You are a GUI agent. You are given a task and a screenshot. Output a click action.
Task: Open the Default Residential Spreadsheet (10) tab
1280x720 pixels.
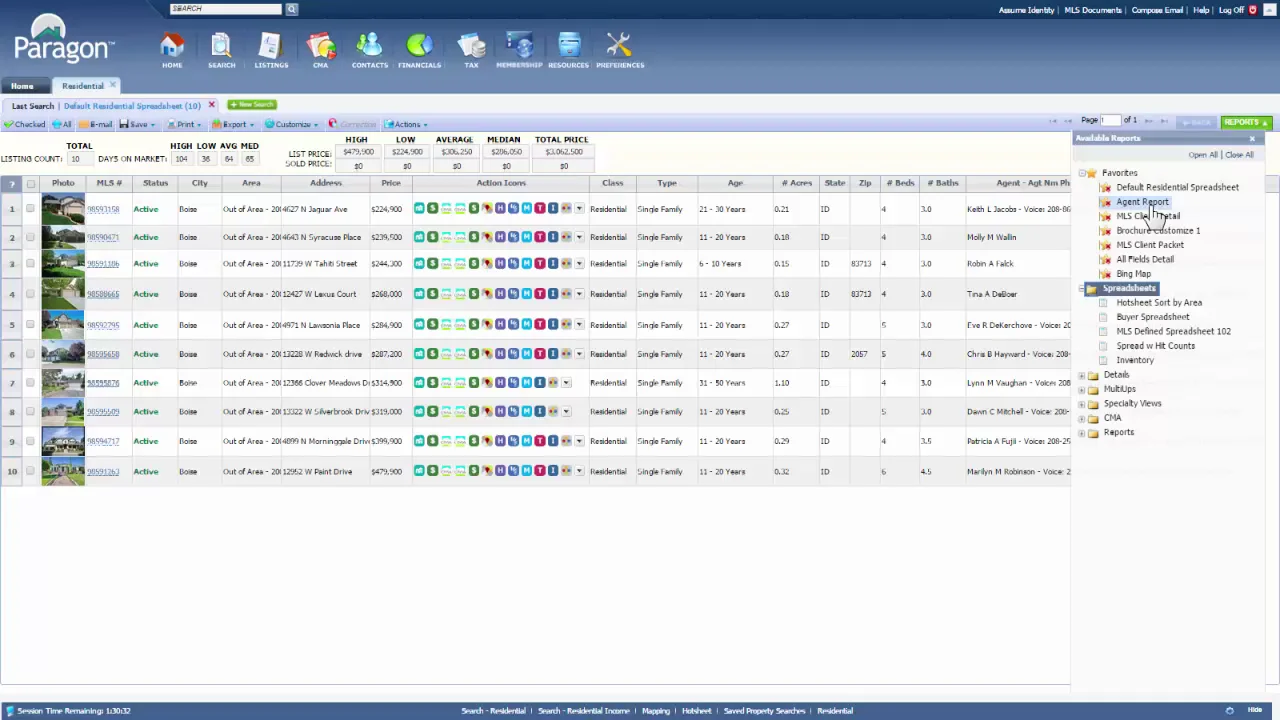132,106
